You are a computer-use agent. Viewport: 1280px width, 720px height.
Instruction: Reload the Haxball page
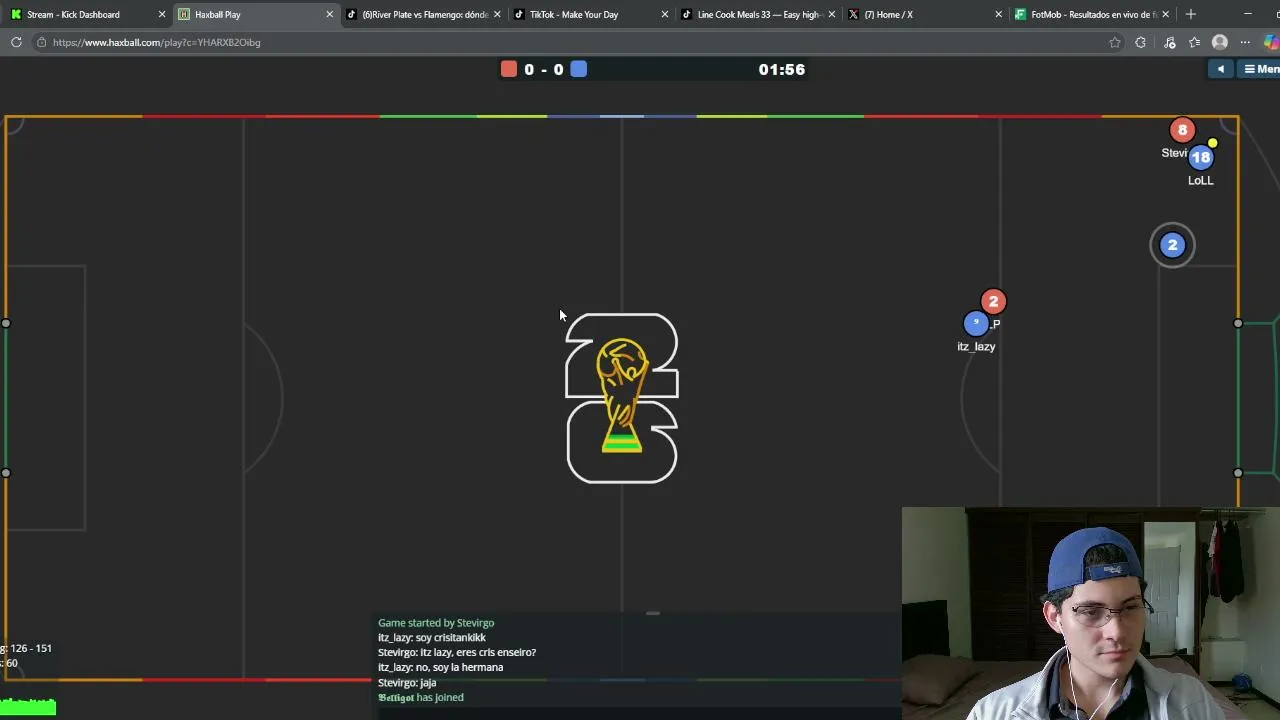[x=16, y=42]
